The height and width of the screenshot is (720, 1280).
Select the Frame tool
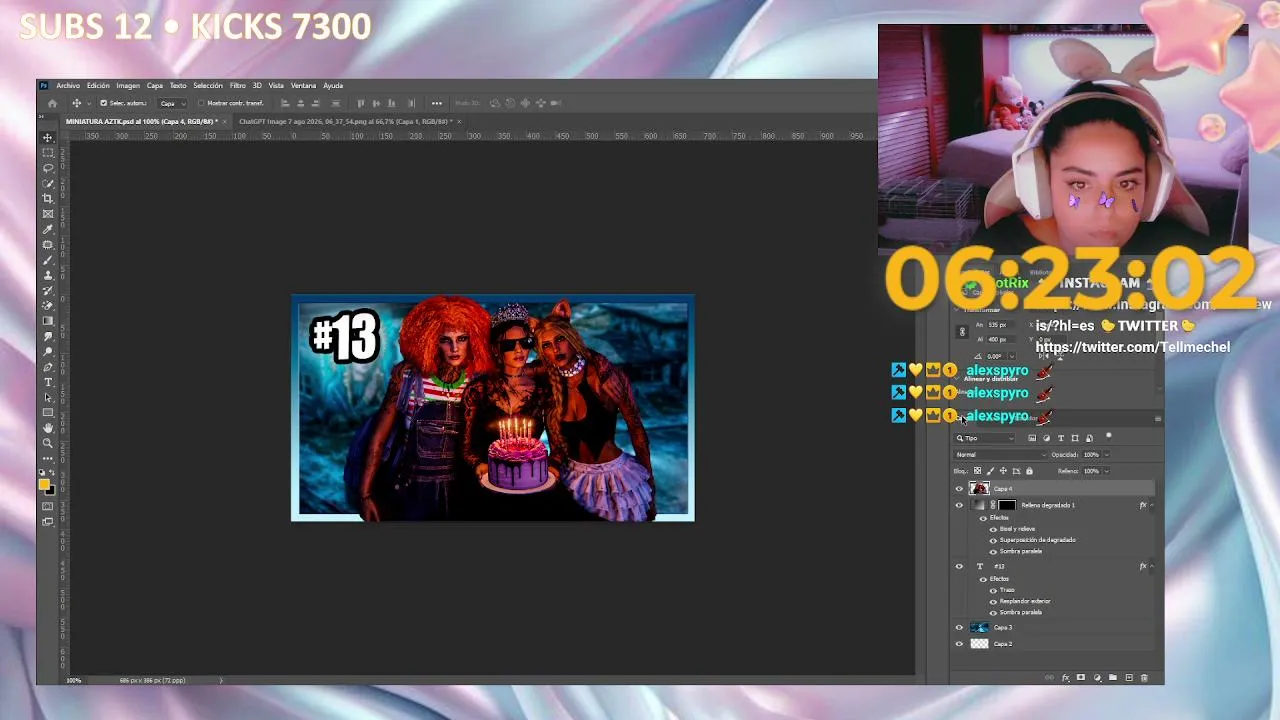click(48, 214)
